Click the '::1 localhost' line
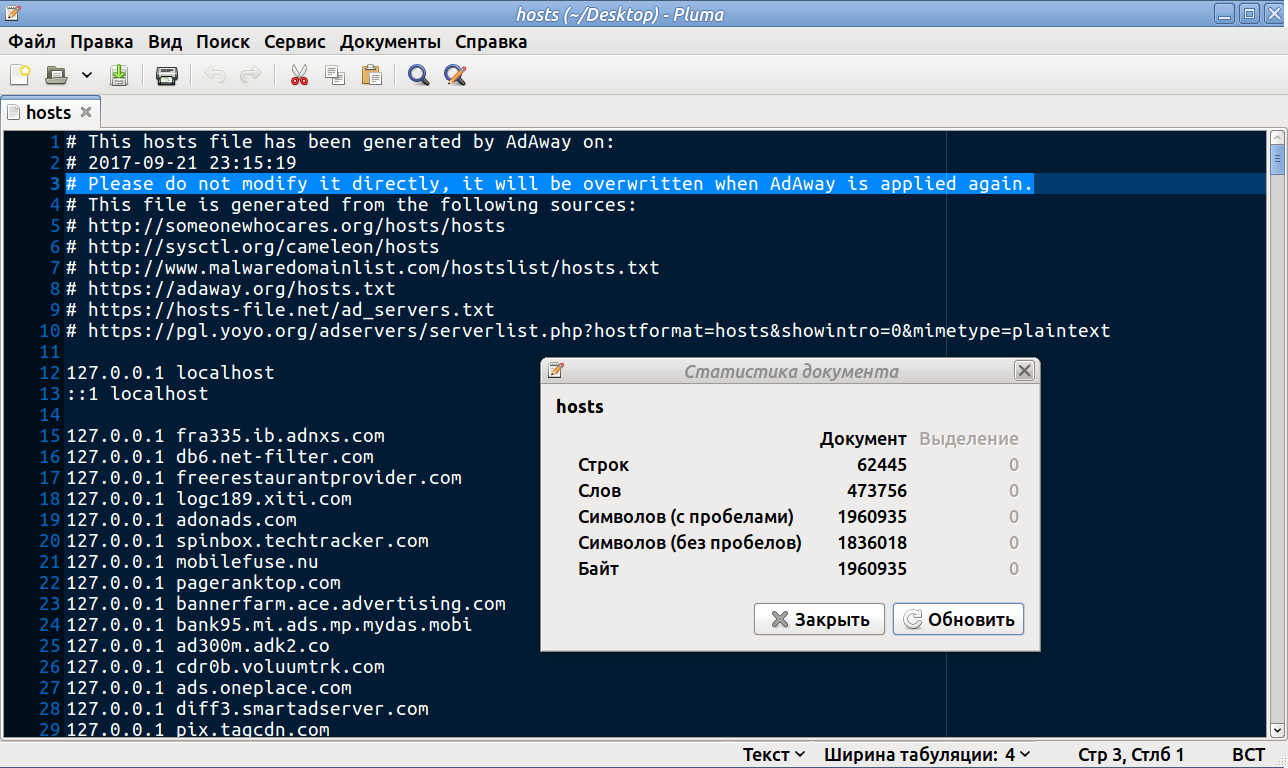 tap(137, 394)
